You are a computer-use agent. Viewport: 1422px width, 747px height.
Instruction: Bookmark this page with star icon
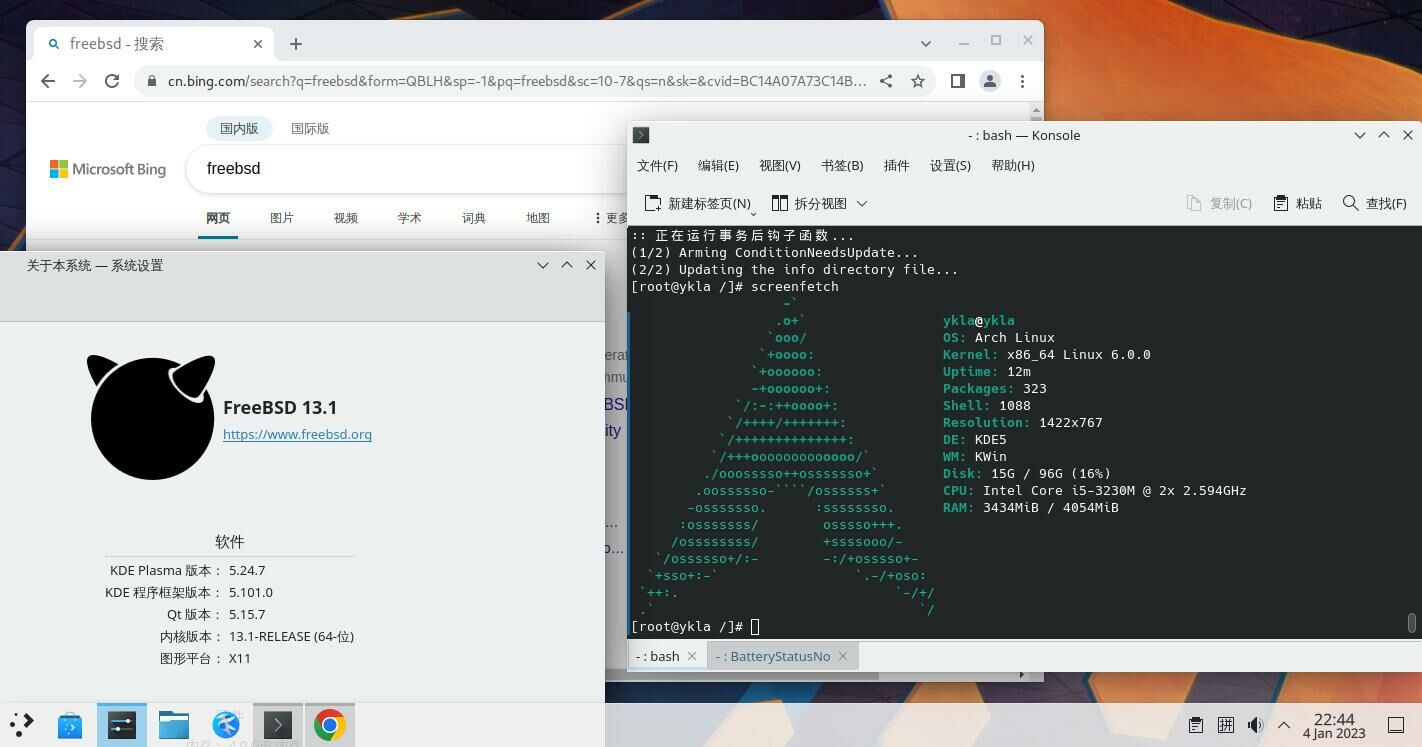(918, 81)
